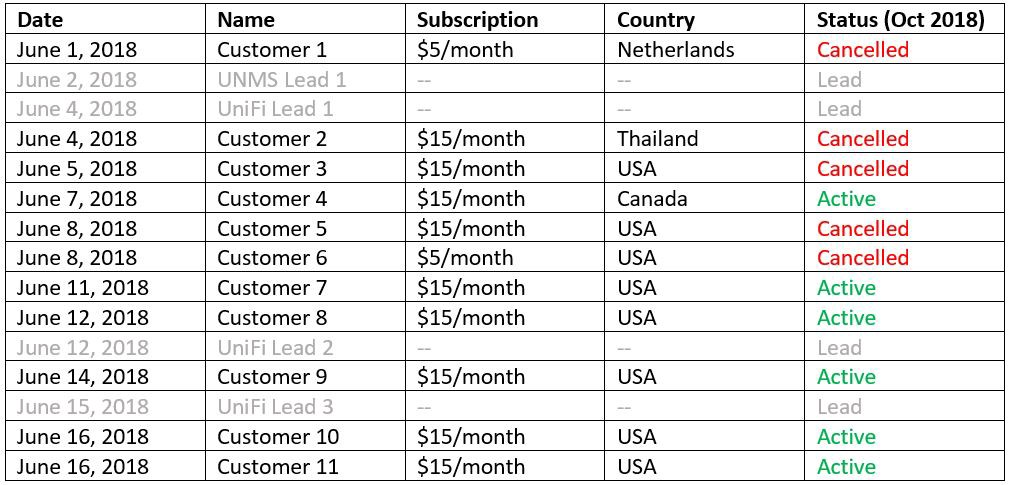Click the Netherlands country cell
1010x485 pixels.
tap(675, 50)
